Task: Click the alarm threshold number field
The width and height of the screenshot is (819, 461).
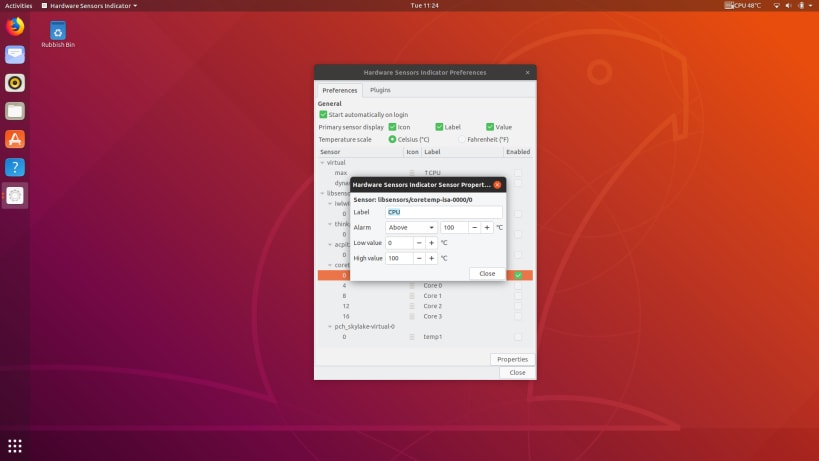Action: pyautogui.click(x=454, y=228)
